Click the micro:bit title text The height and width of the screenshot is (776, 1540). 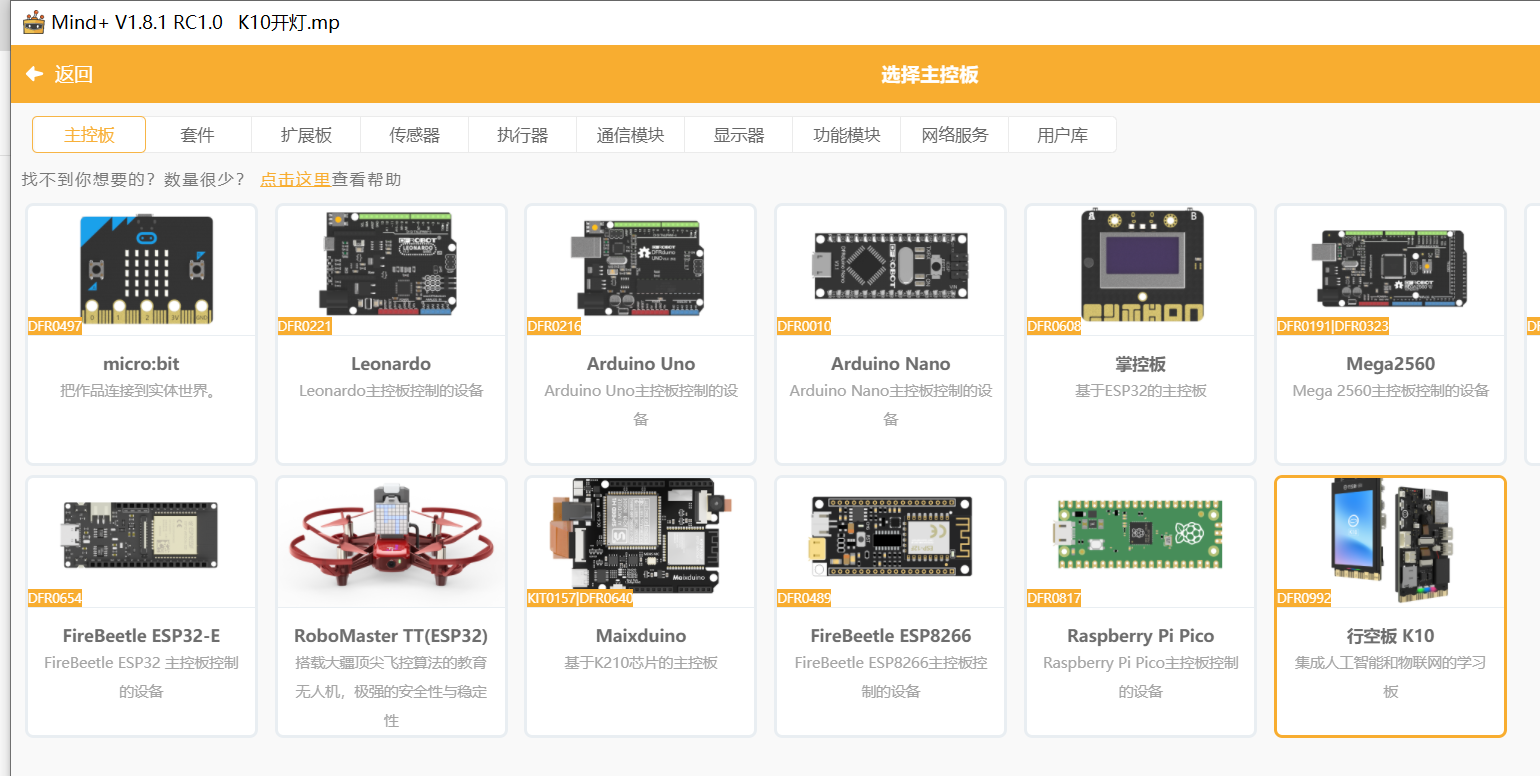pyautogui.click(x=141, y=364)
